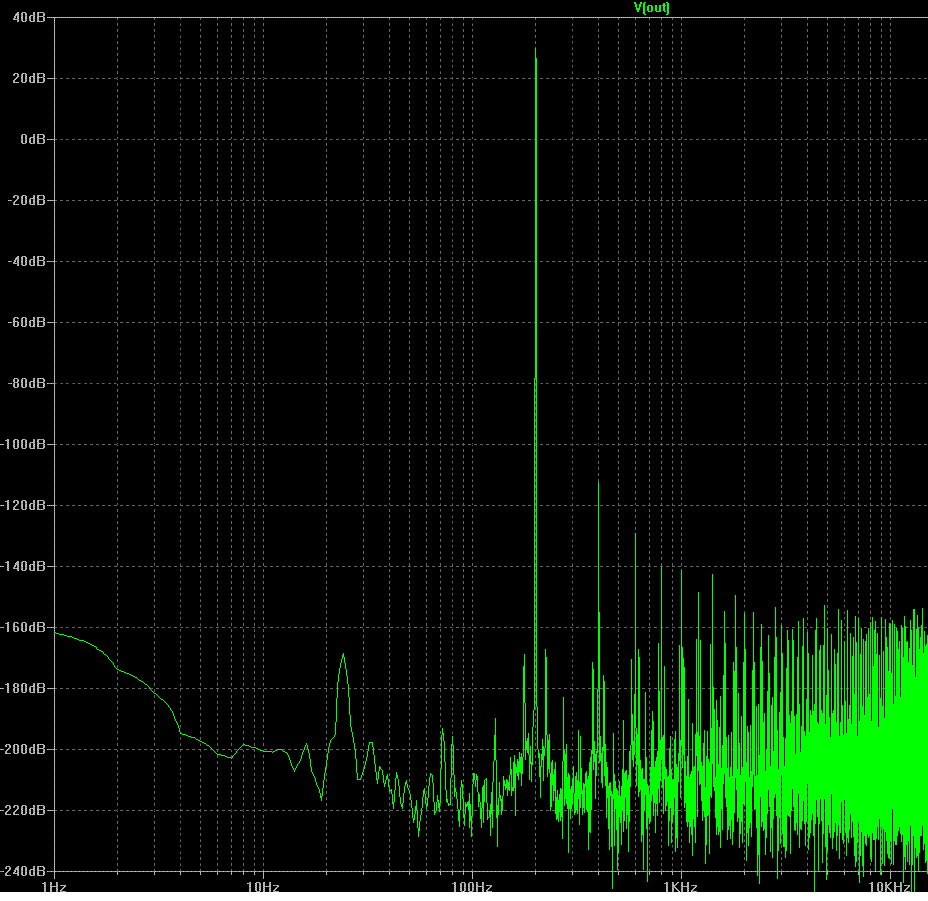Click the 10KHz frequency axis label

(x=890, y=887)
